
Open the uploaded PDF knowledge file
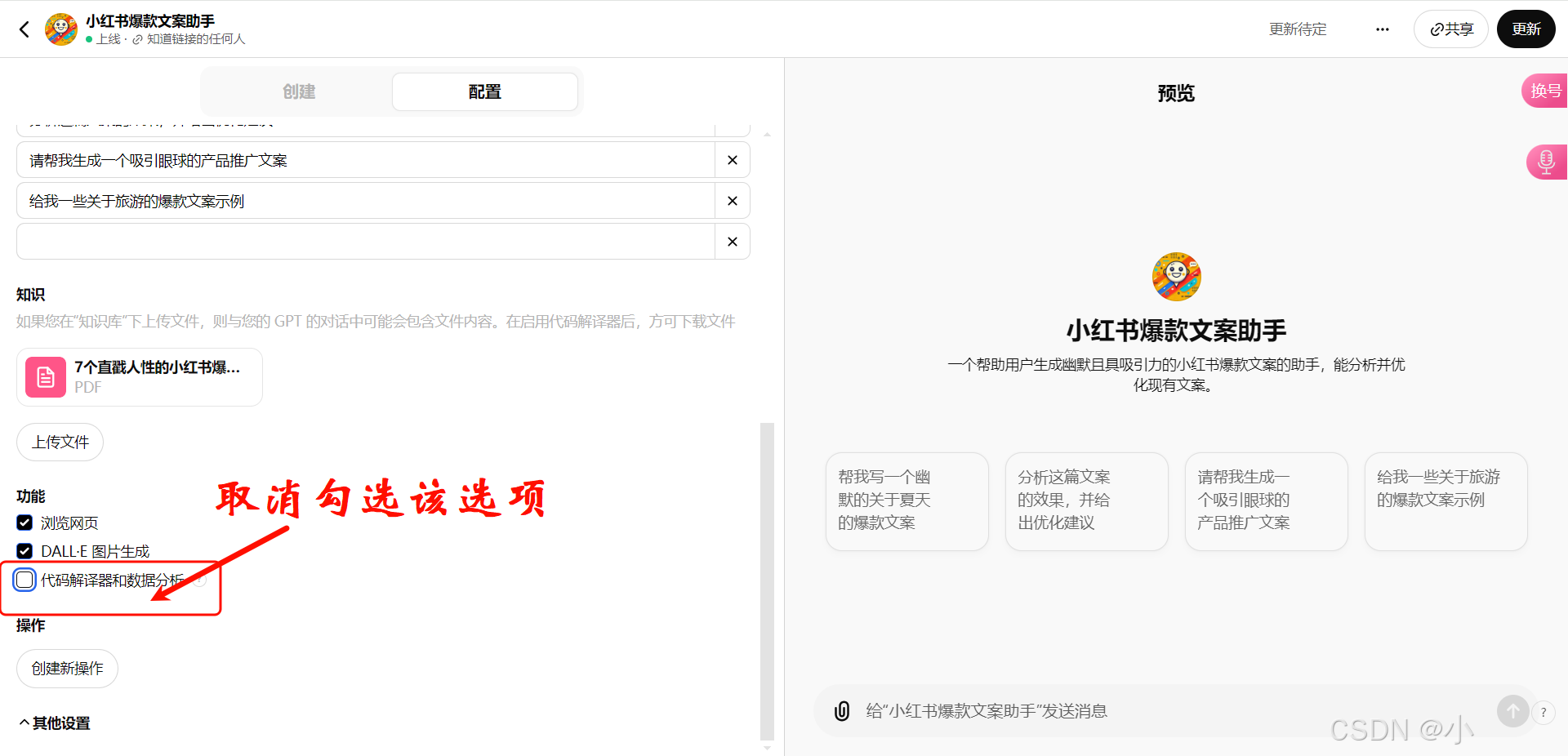140,377
